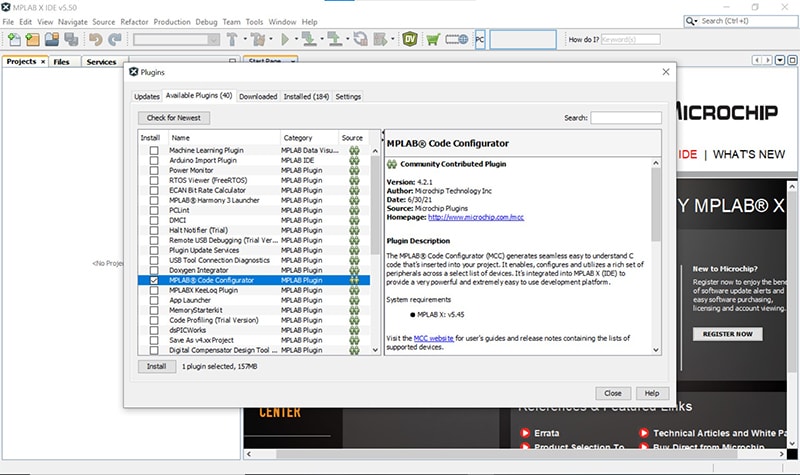Open the Production menu
800x475 pixels.
click(x=172, y=22)
